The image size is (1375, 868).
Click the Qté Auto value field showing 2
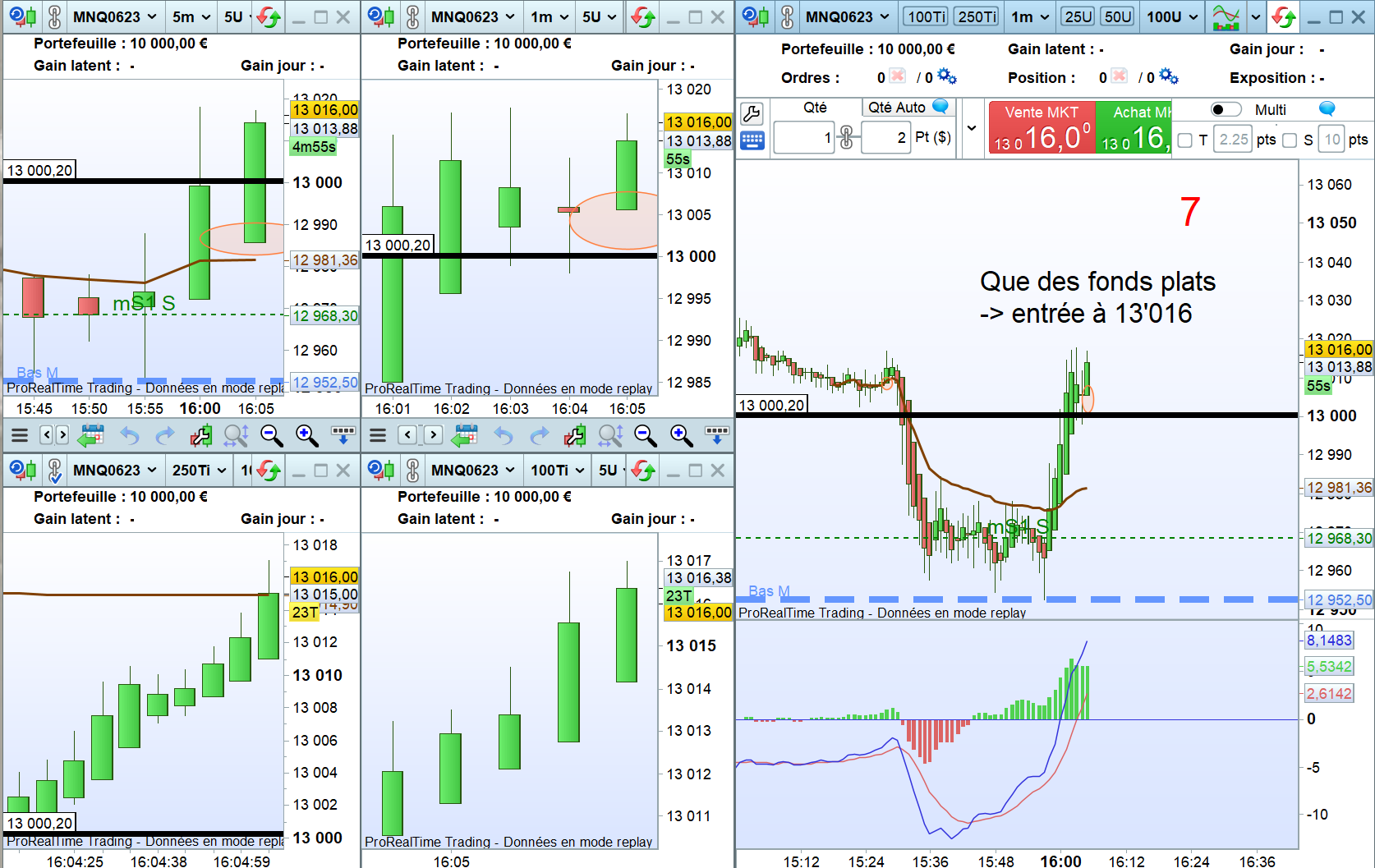coord(885,138)
